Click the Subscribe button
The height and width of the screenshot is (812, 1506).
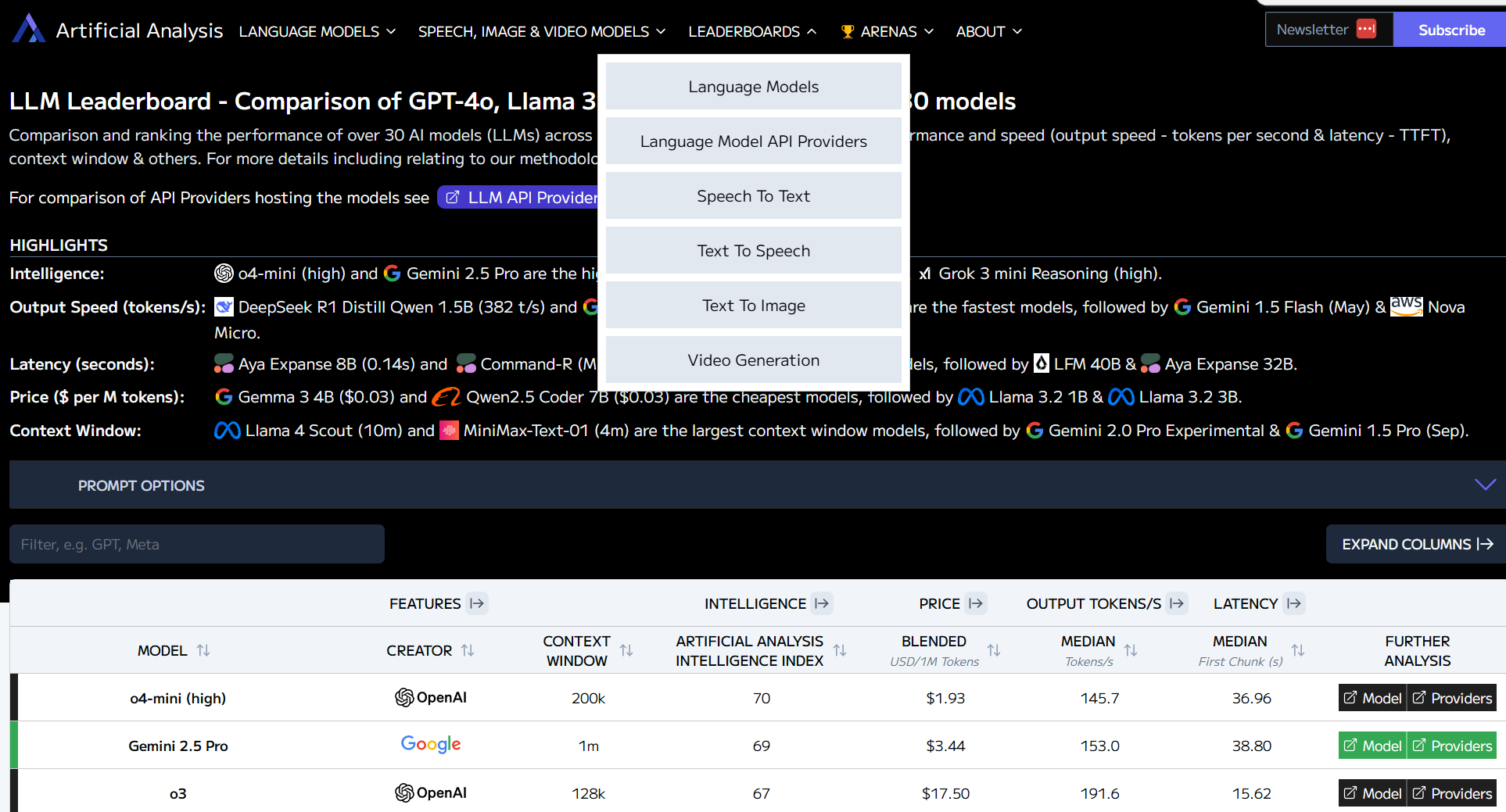(x=1450, y=30)
